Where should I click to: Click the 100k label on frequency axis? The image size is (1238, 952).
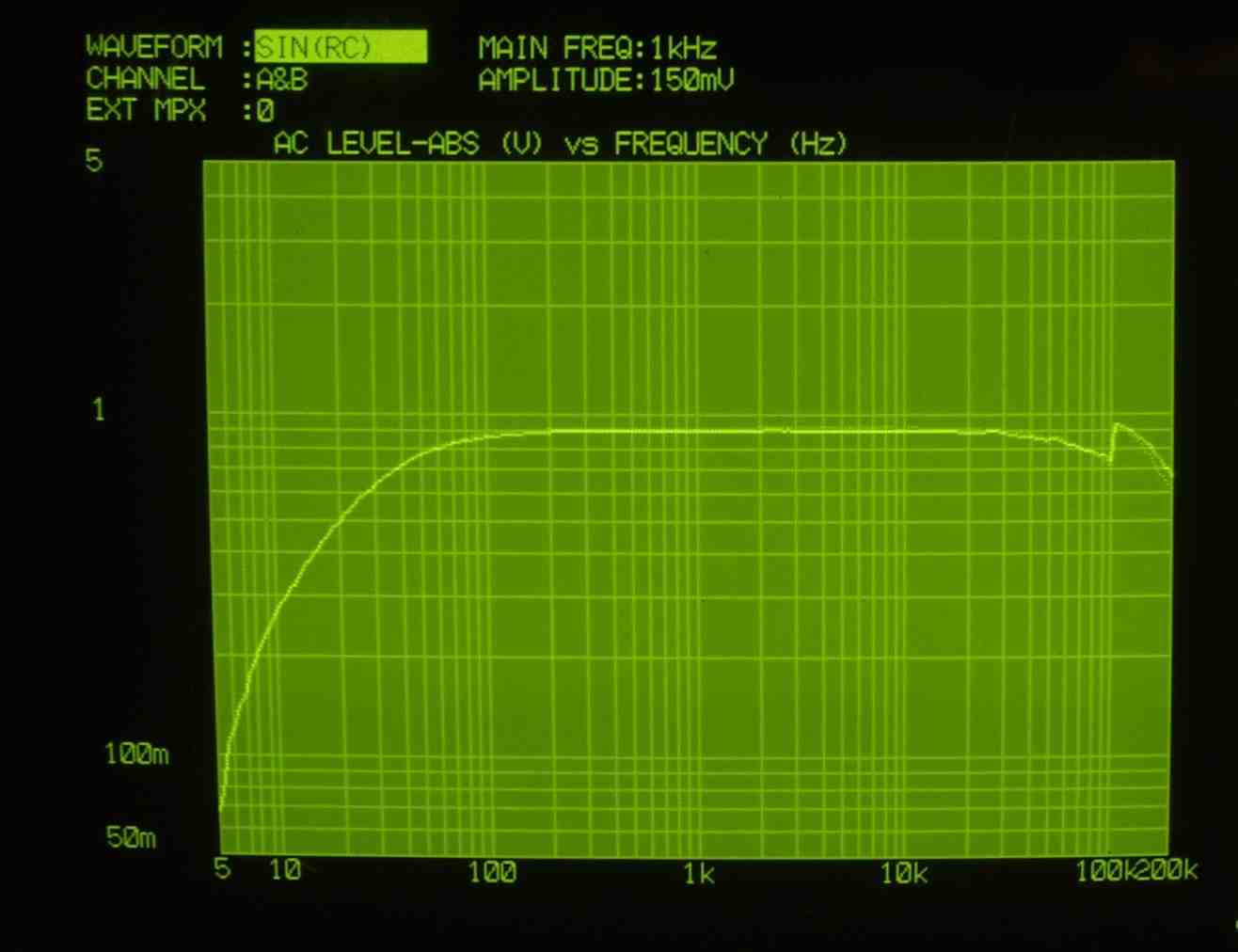(1103, 871)
